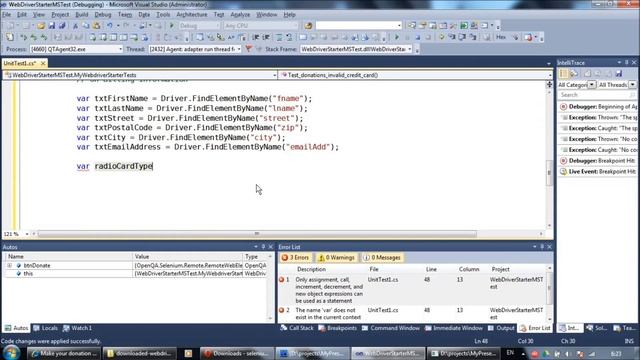Image resolution: width=640 pixels, height=360 pixels.
Task: Open the Build menu
Action: [82, 15]
